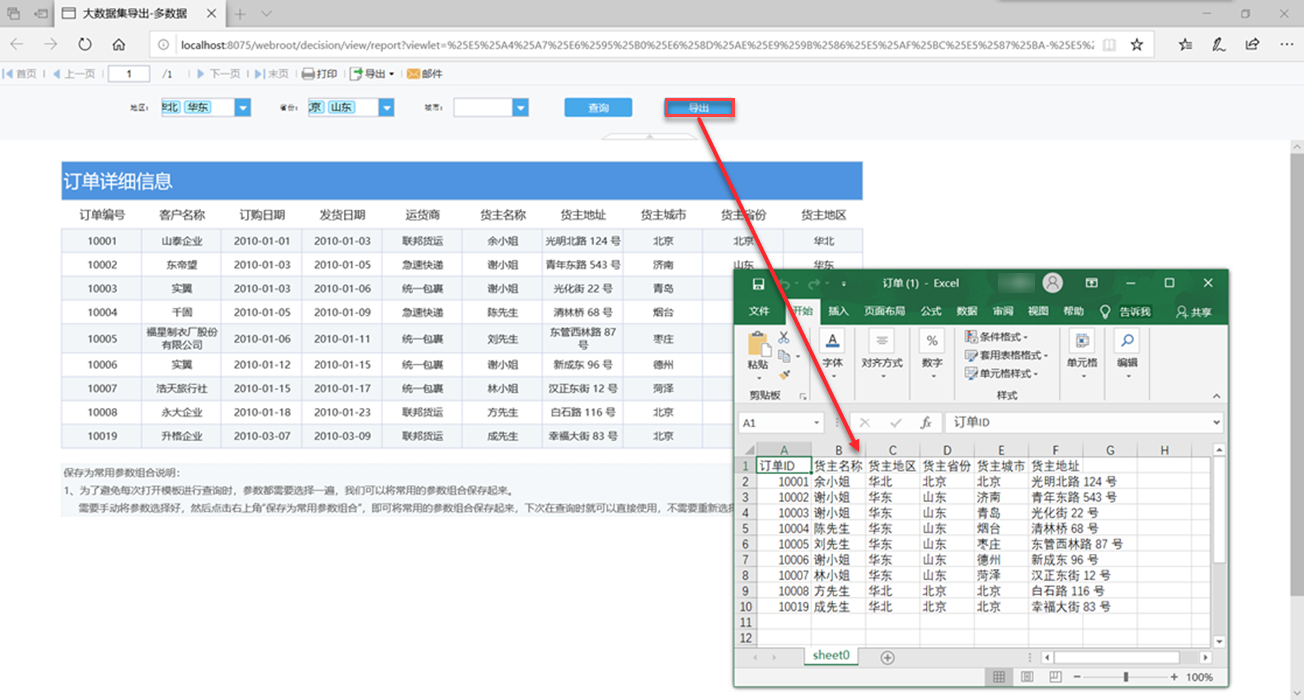
Task: Click the insert function fx icon
Action: click(926, 423)
